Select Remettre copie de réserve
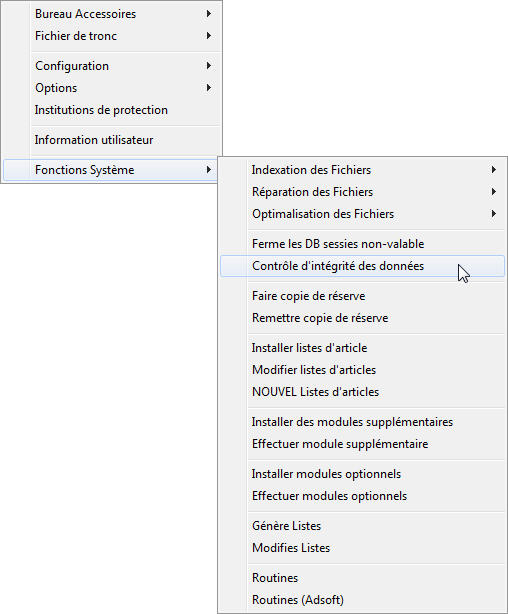The width and height of the screenshot is (508, 614). [x=362, y=318]
